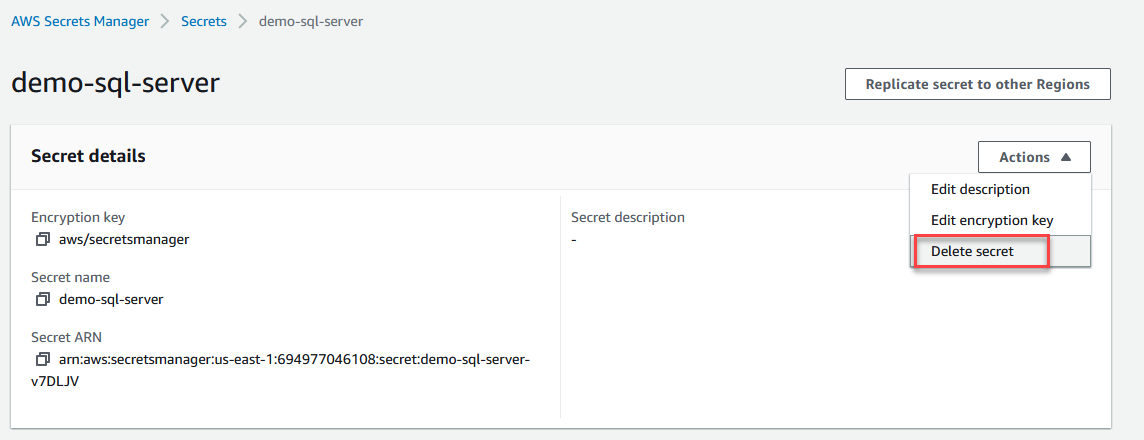Copy the encryption key value icon
The height and width of the screenshot is (440, 1144).
point(42,239)
